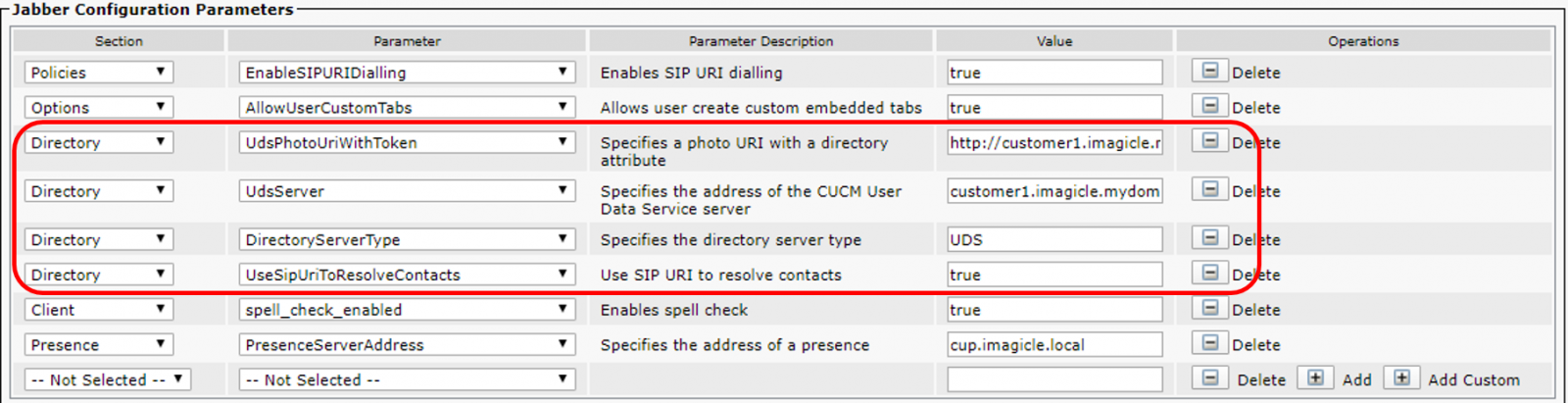Click value field containing cup.imagicle.local
Viewport: 1568px width, 403px height.
point(1054,345)
